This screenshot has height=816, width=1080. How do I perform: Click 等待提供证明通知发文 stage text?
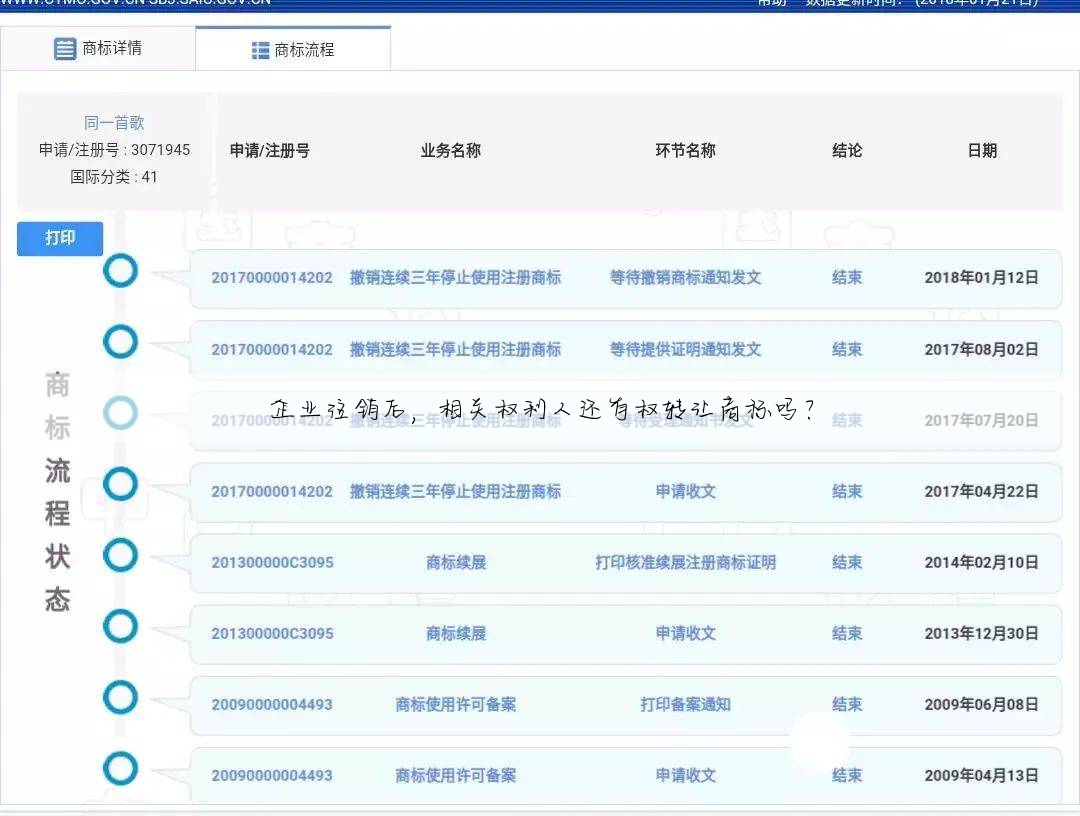click(x=685, y=349)
